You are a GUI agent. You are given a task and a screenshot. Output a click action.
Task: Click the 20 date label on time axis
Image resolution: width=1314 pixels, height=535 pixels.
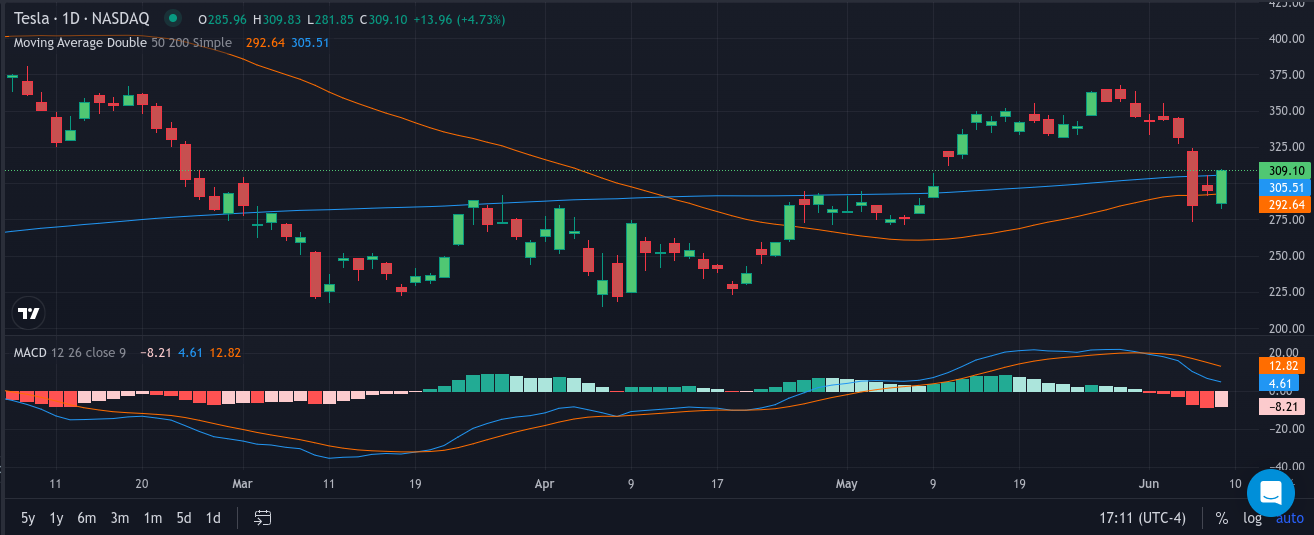point(141,483)
